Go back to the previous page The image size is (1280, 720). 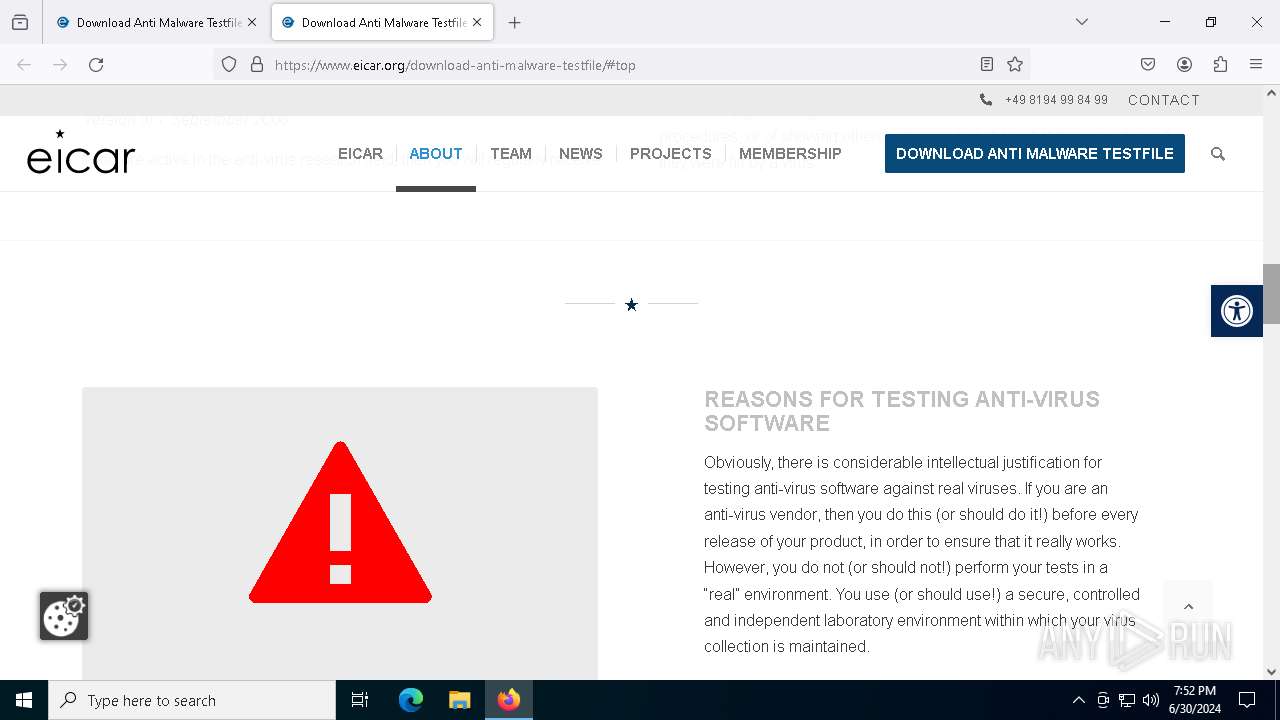tap(24, 65)
